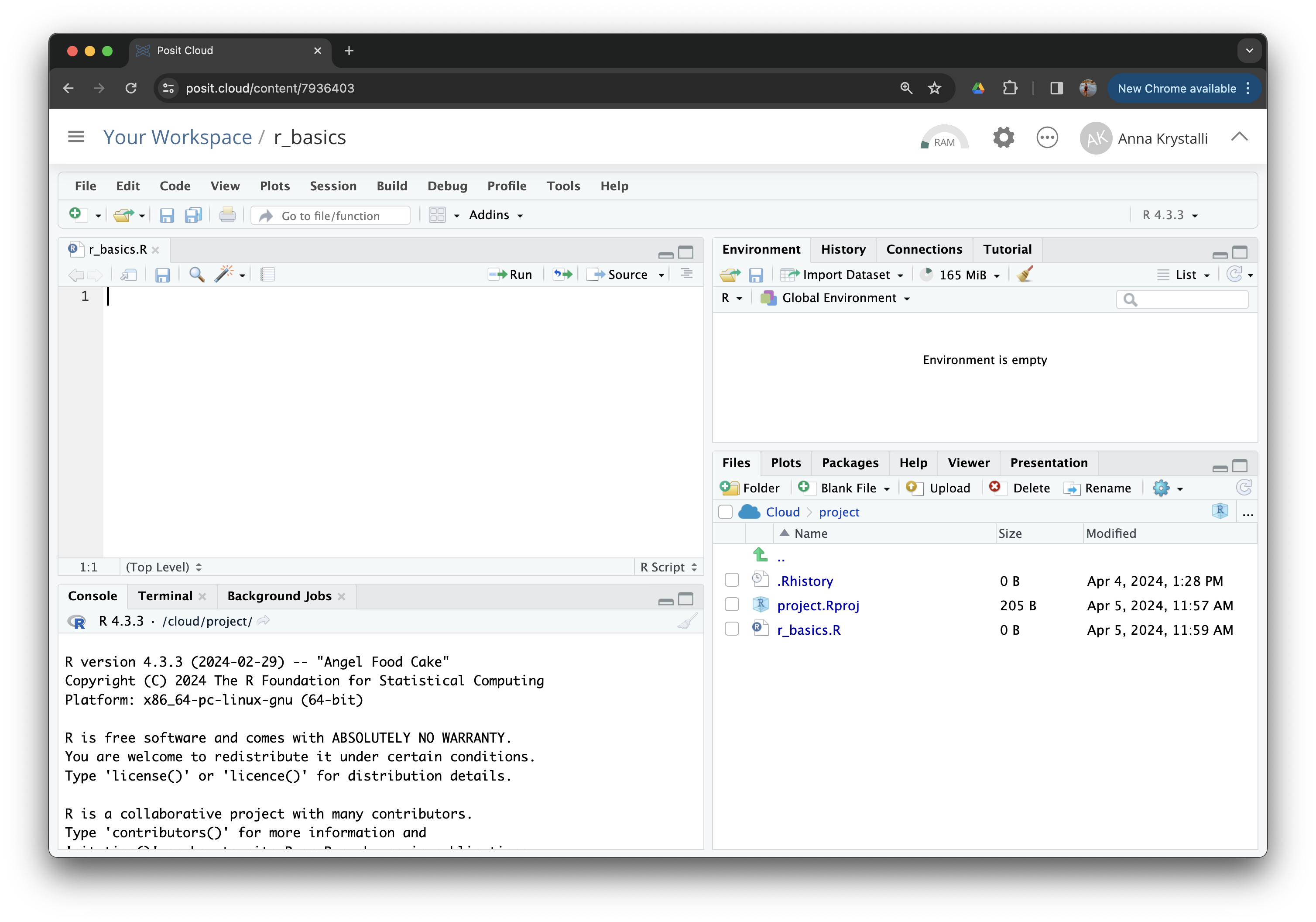Expand the Global Environment selector
The image size is (1316, 922).
(835, 298)
